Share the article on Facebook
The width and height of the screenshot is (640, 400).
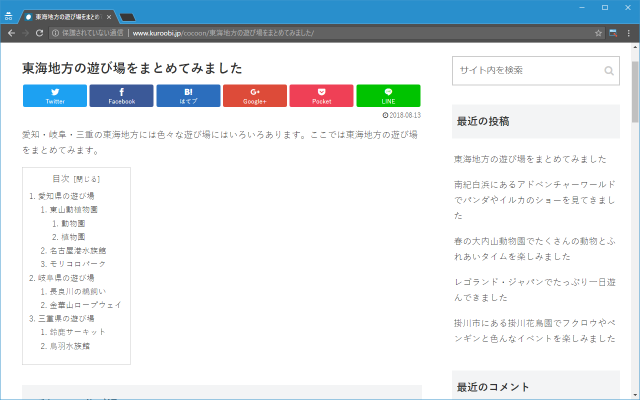121,96
